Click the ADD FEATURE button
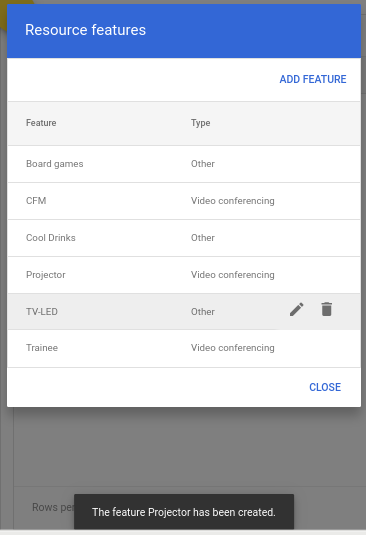 pyautogui.click(x=313, y=79)
